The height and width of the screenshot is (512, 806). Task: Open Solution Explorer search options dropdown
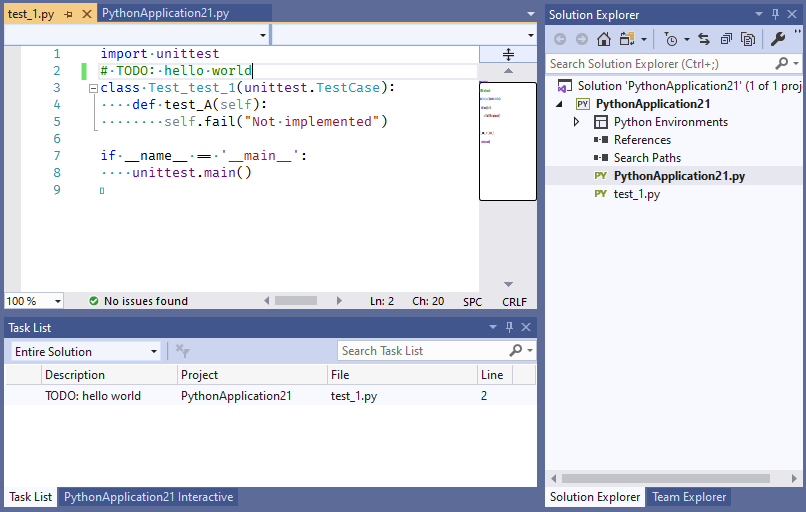[x=796, y=63]
